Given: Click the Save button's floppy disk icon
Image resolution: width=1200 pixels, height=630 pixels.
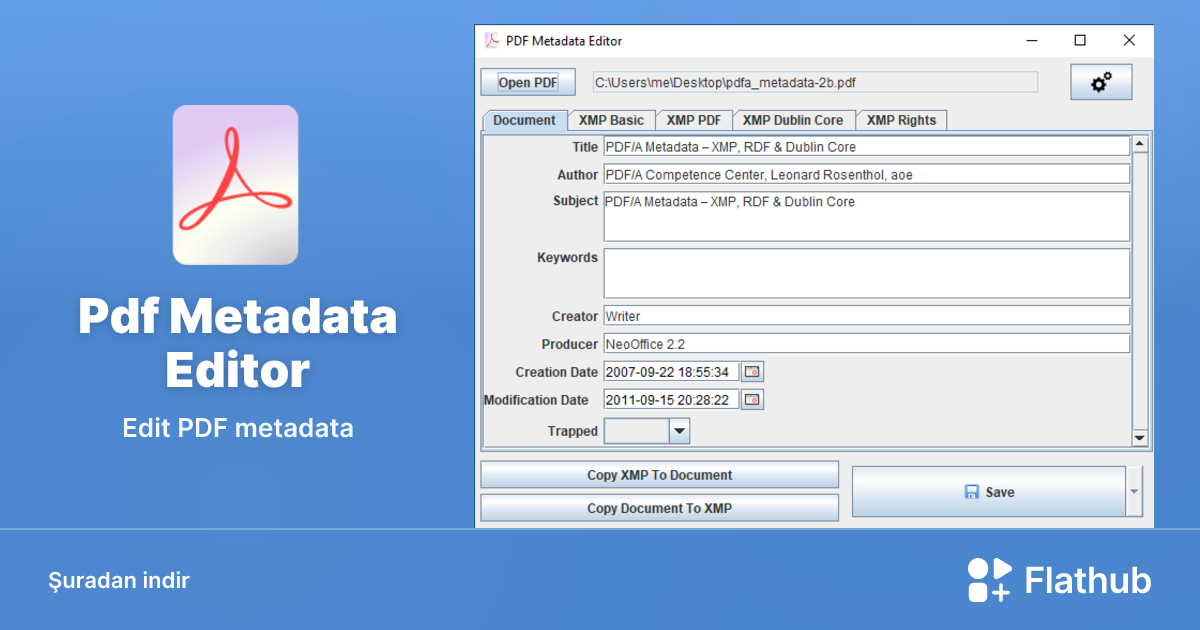Looking at the screenshot, I should (971, 491).
